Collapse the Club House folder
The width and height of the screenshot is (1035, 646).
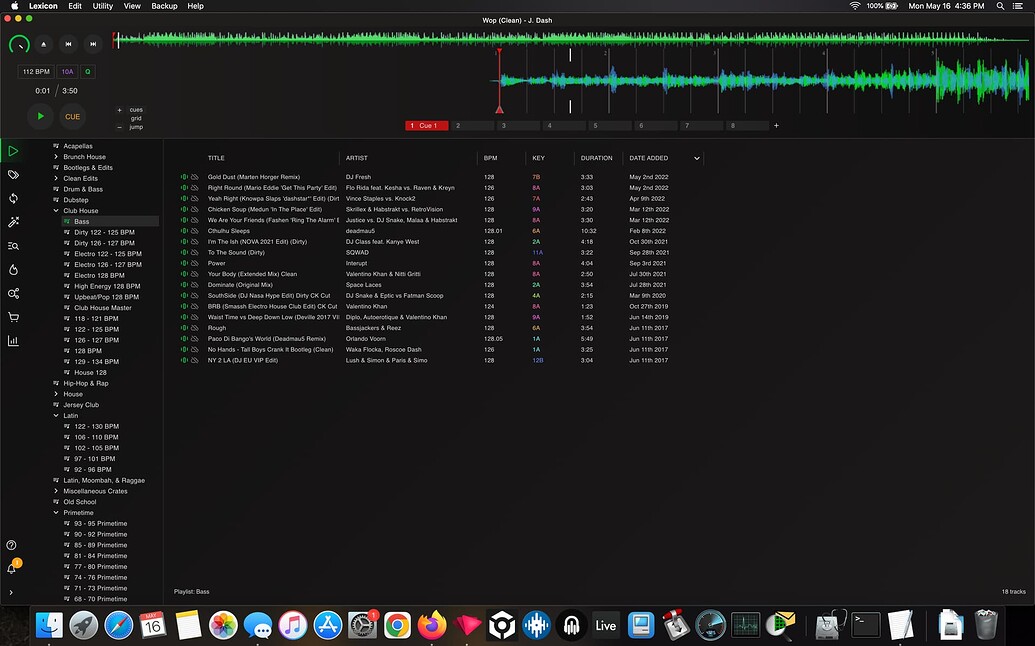click(x=56, y=209)
